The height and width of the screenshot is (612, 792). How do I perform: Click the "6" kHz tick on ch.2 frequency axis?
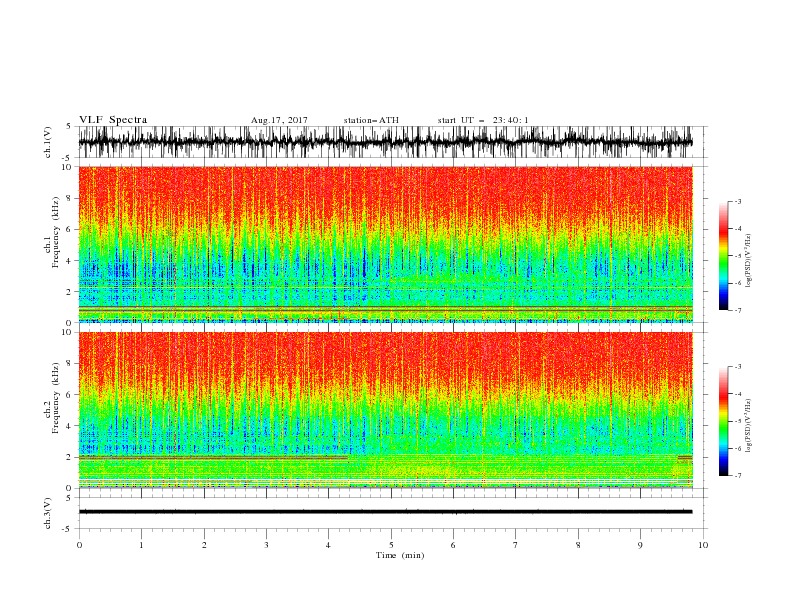(70, 395)
